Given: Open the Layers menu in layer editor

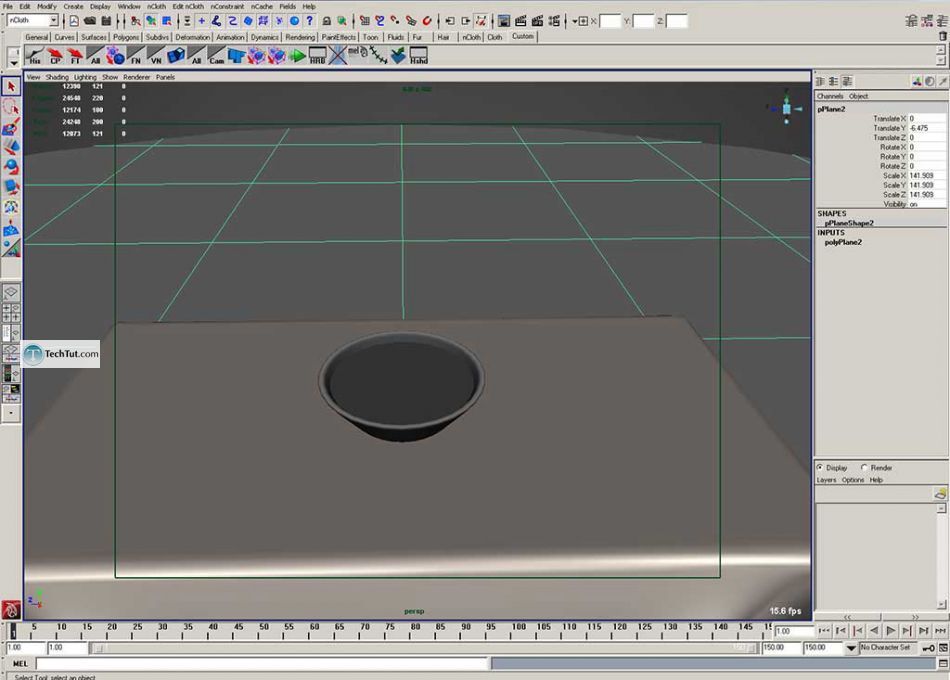Looking at the screenshot, I should 826,480.
